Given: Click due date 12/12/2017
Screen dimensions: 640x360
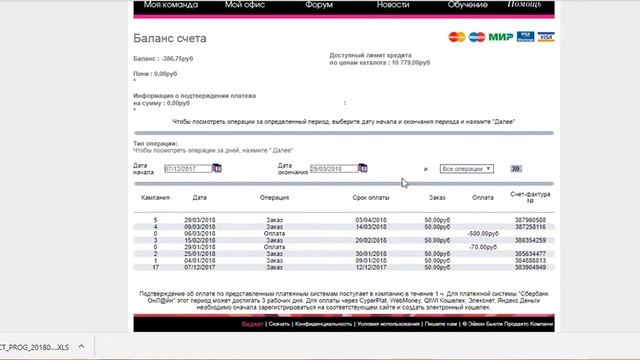Looking at the screenshot, I should point(371,267).
